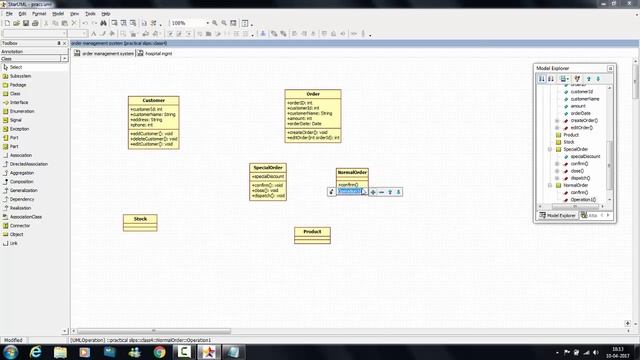Open the font name combo box
This screenshot has width=640, height=360.
(x=64, y=34)
